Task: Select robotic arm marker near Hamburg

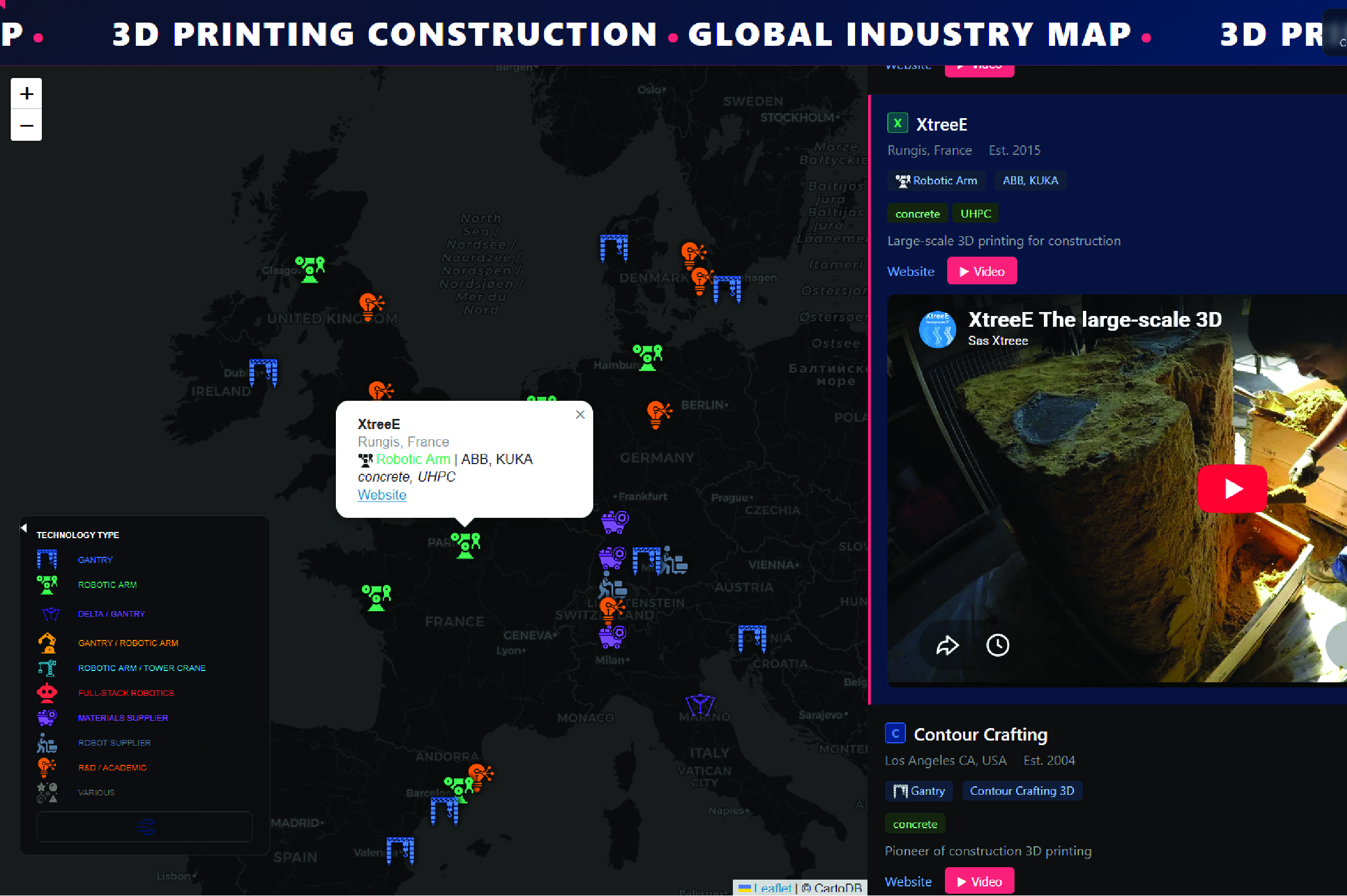Action: click(647, 358)
